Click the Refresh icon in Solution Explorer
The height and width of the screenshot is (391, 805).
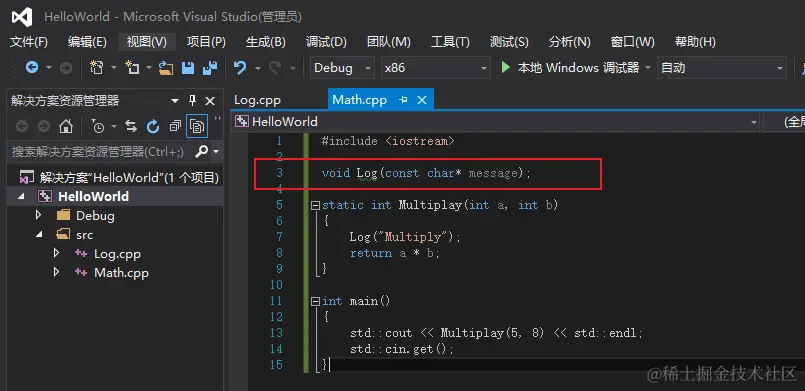click(153, 126)
